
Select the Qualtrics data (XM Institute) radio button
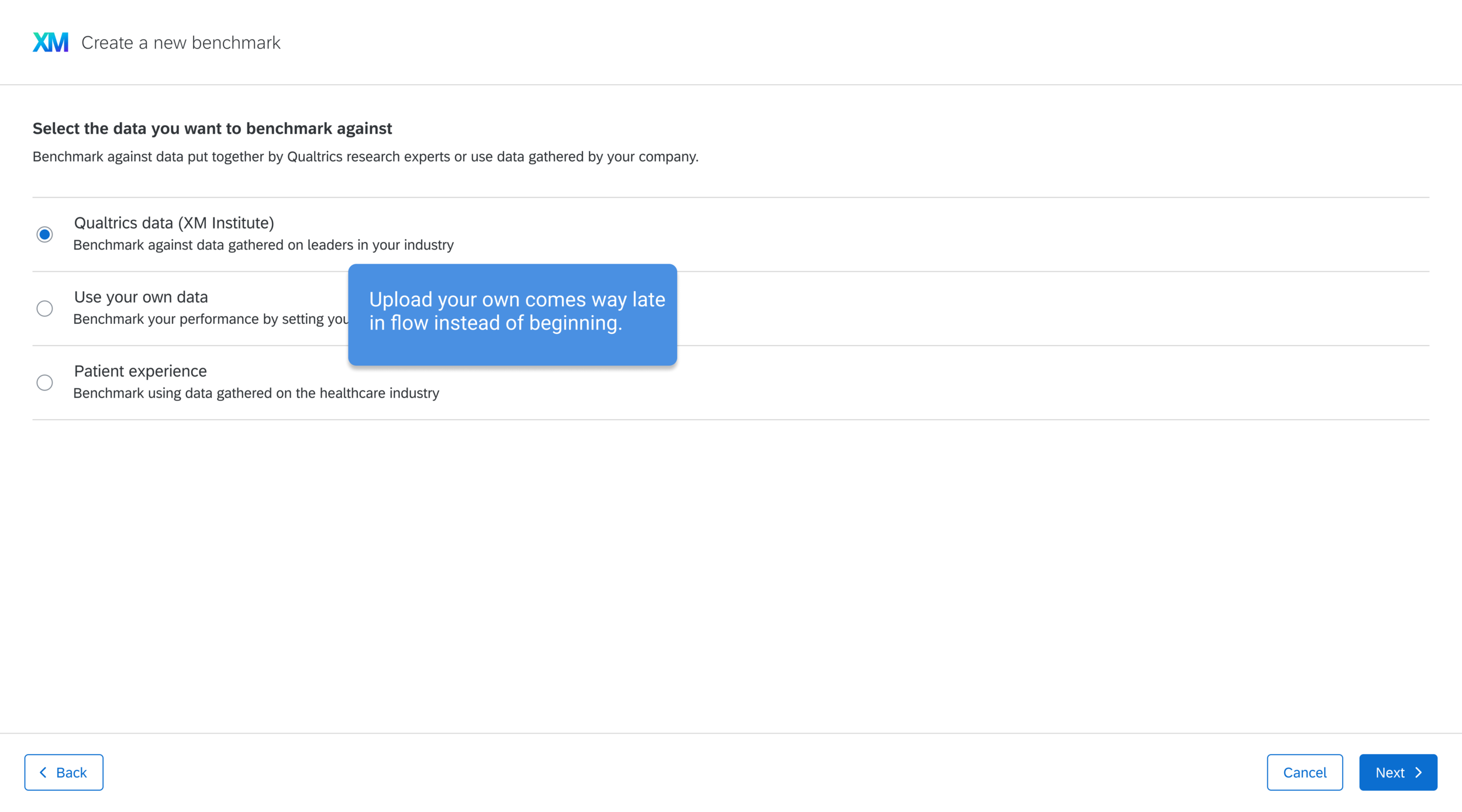coord(44,234)
